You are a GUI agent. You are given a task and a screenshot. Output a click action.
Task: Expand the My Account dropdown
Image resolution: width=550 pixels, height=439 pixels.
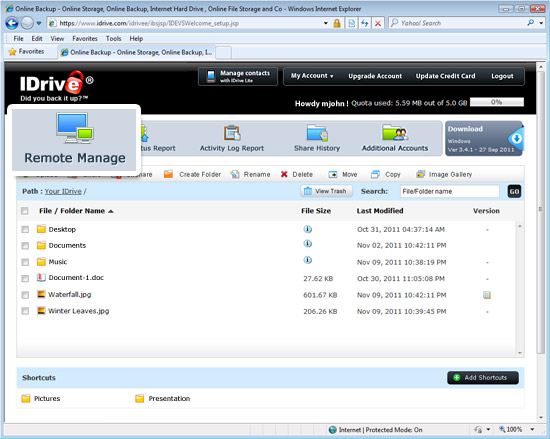click(312, 76)
